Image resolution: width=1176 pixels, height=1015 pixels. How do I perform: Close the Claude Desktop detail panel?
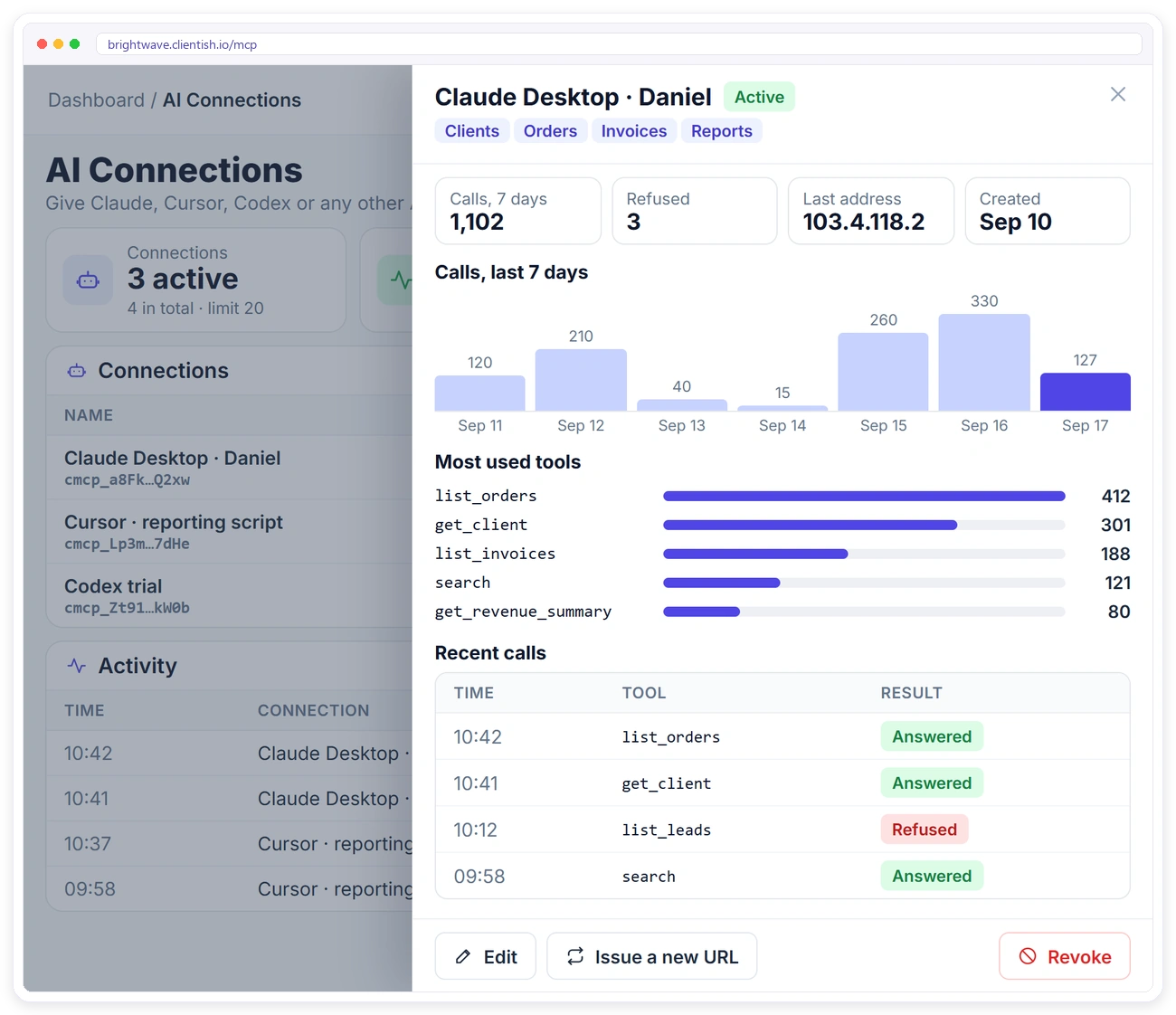tap(1118, 94)
